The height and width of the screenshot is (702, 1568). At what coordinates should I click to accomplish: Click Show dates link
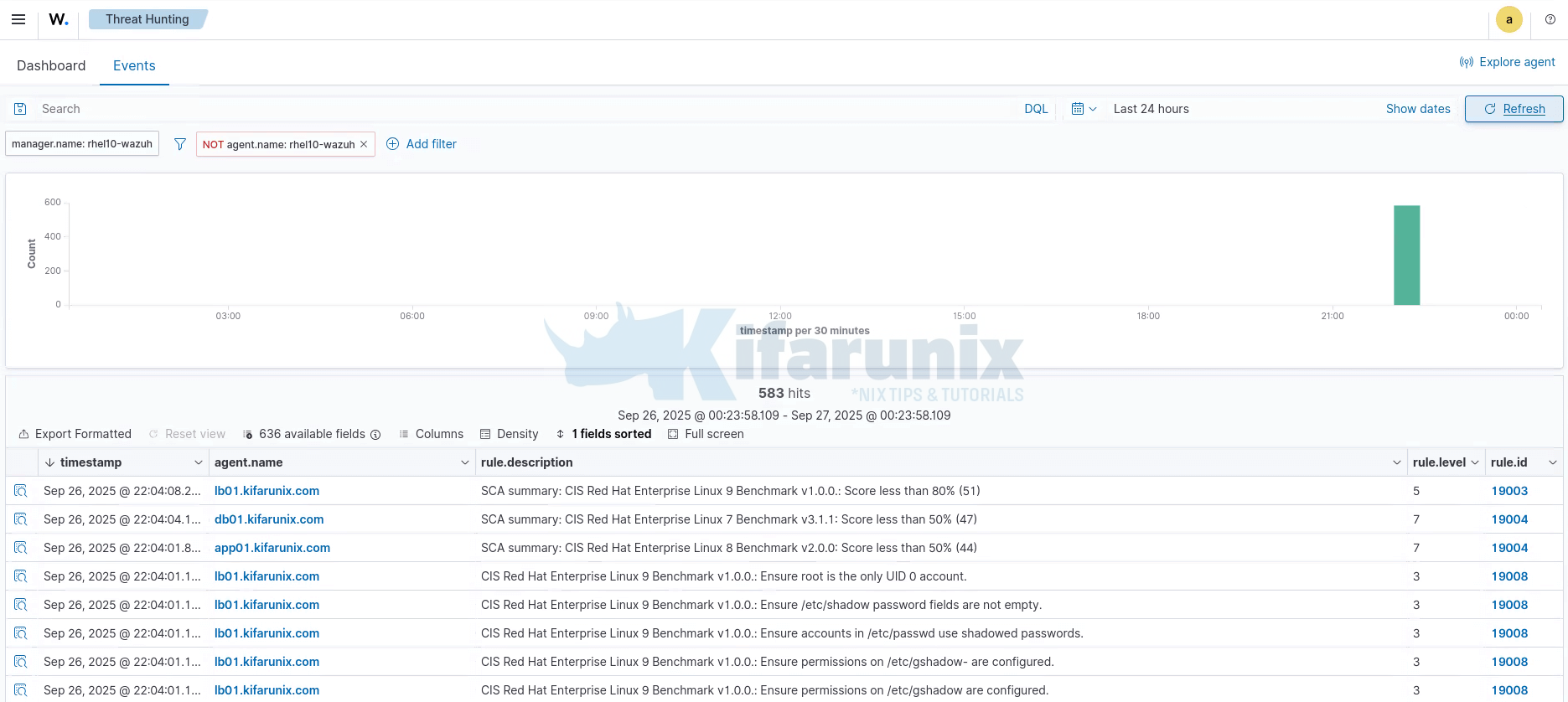pos(1418,109)
